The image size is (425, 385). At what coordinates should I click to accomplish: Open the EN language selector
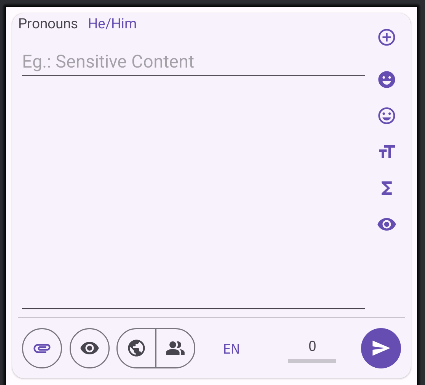click(x=231, y=349)
